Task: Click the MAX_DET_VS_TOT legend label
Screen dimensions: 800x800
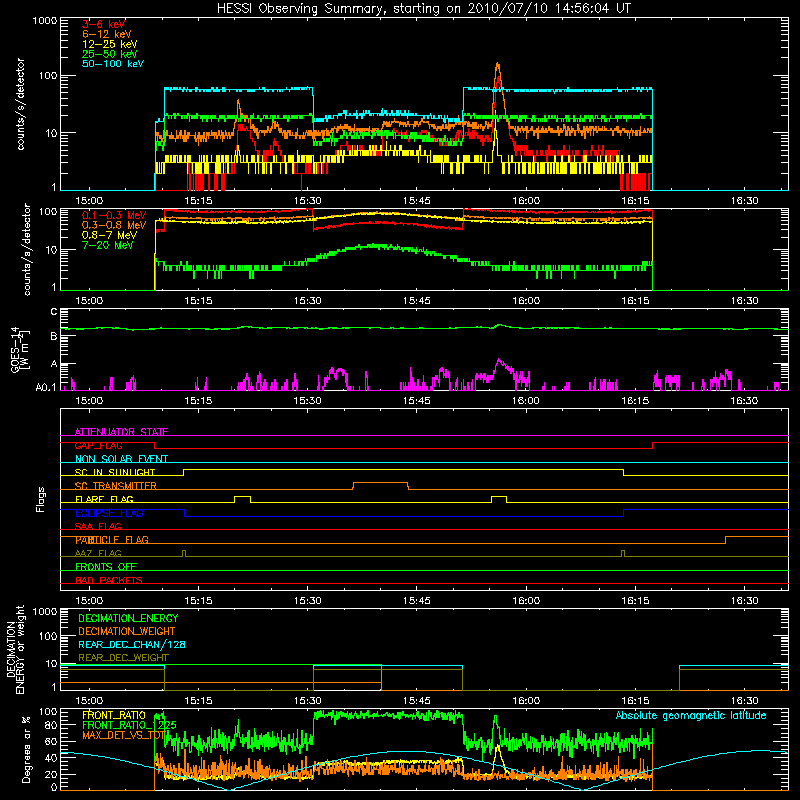Action: [x=124, y=735]
